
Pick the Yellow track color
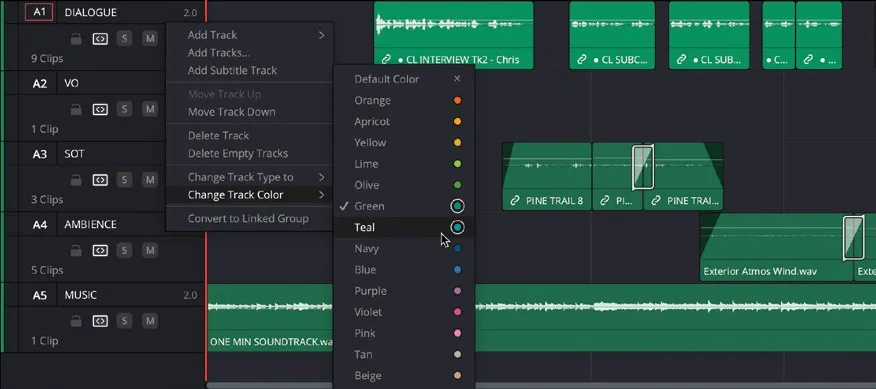pos(404,143)
